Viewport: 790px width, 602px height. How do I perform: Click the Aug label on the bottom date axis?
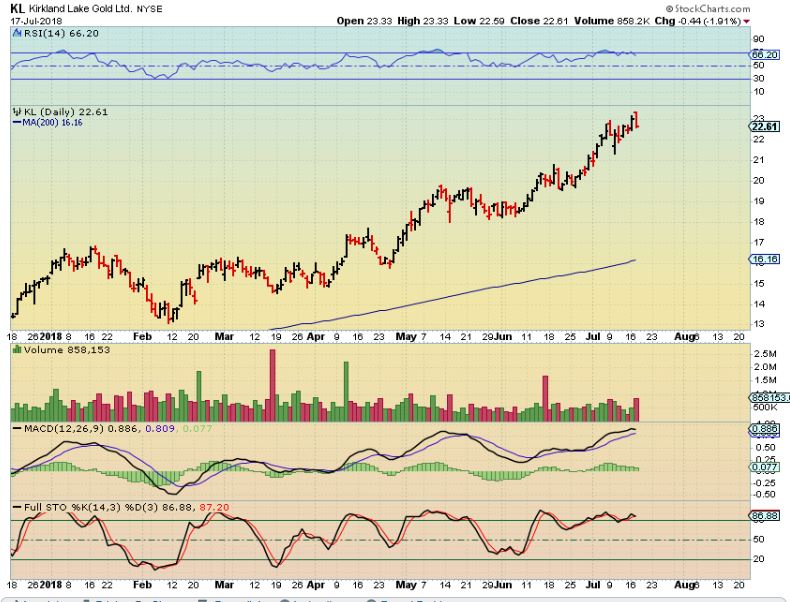685,584
